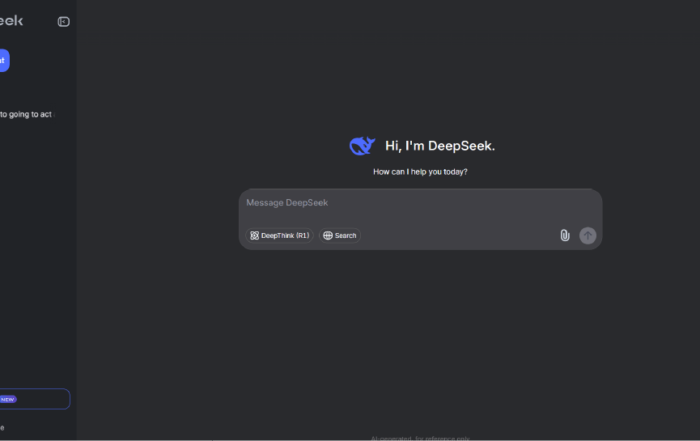Click "How can I help you today?" text
This screenshot has width=700, height=441.
[420, 172]
